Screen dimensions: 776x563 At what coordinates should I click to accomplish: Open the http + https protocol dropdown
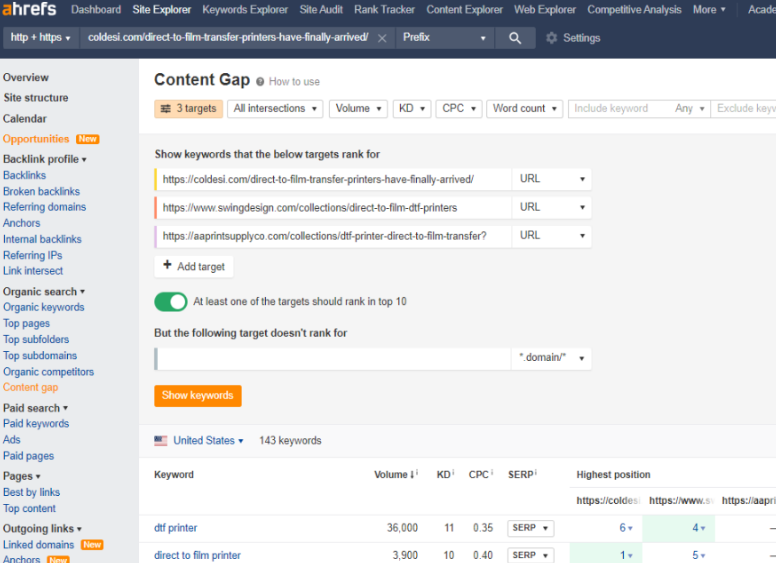click(x=41, y=38)
